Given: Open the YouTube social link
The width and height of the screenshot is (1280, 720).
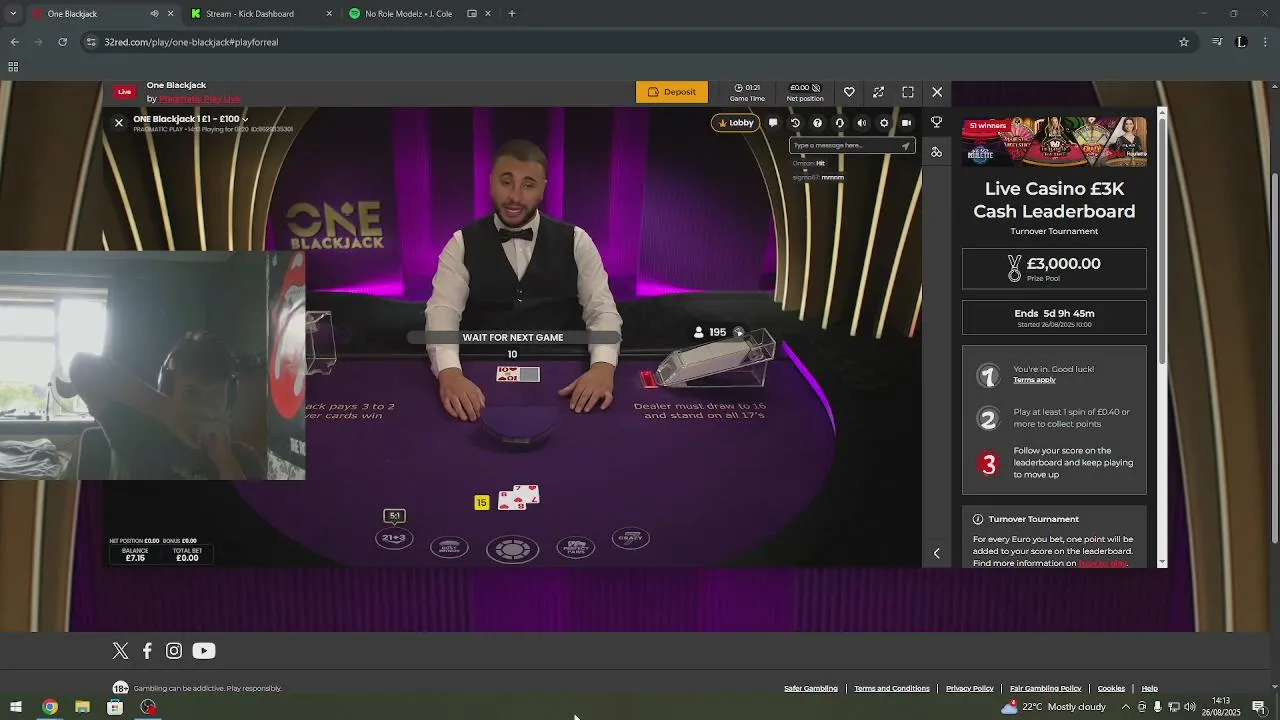Looking at the screenshot, I should (x=204, y=651).
